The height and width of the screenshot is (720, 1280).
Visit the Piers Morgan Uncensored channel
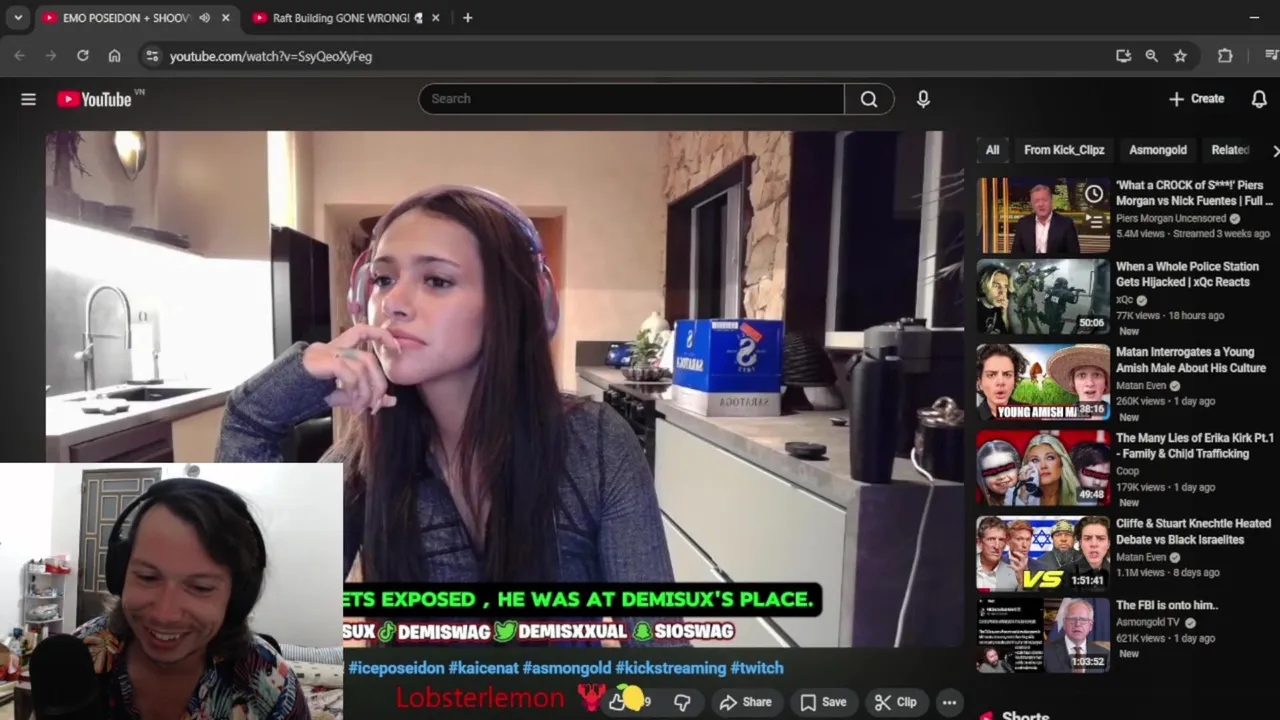pyautogui.click(x=1171, y=218)
